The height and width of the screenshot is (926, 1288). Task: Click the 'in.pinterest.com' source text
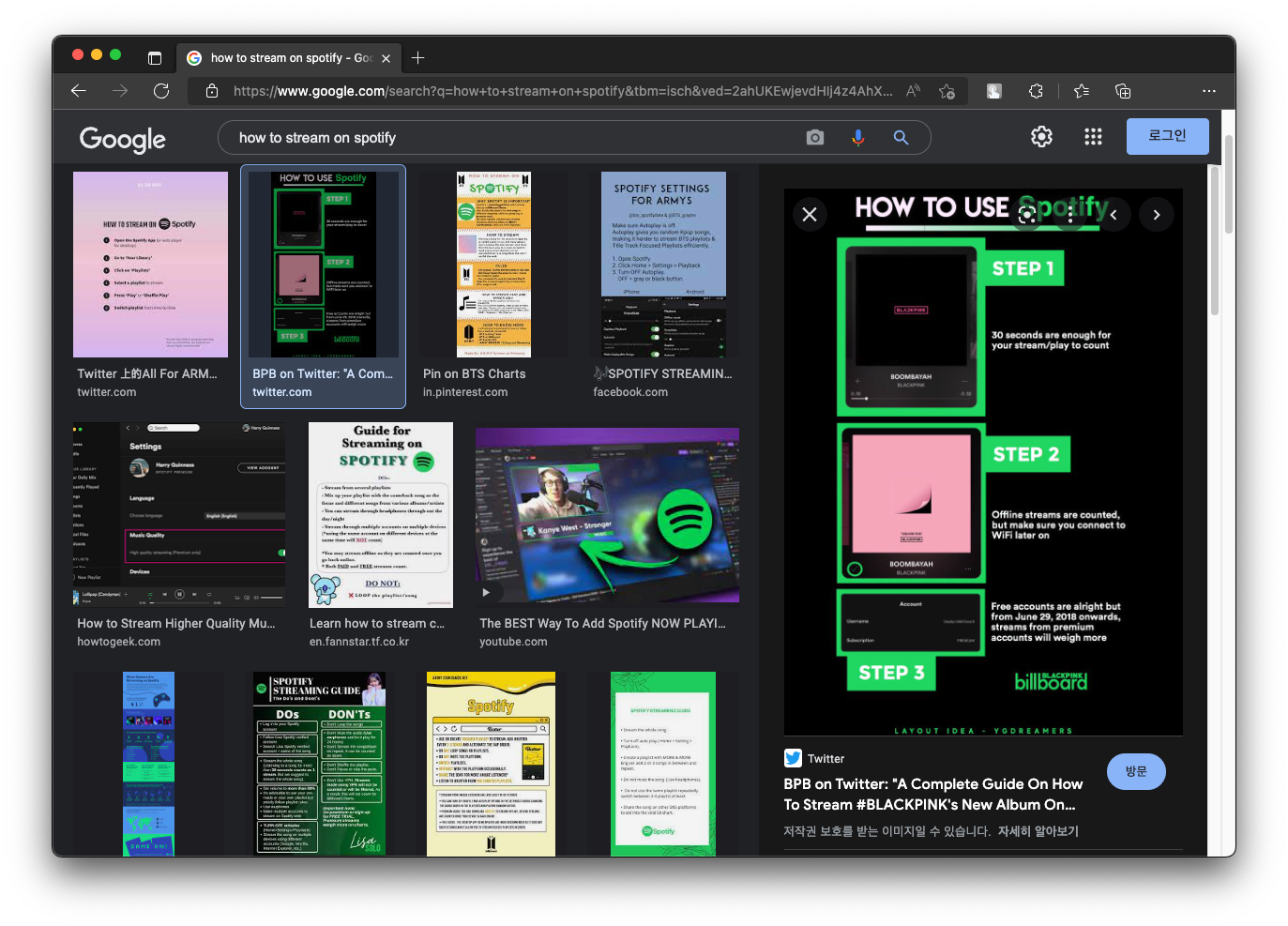point(465,392)
